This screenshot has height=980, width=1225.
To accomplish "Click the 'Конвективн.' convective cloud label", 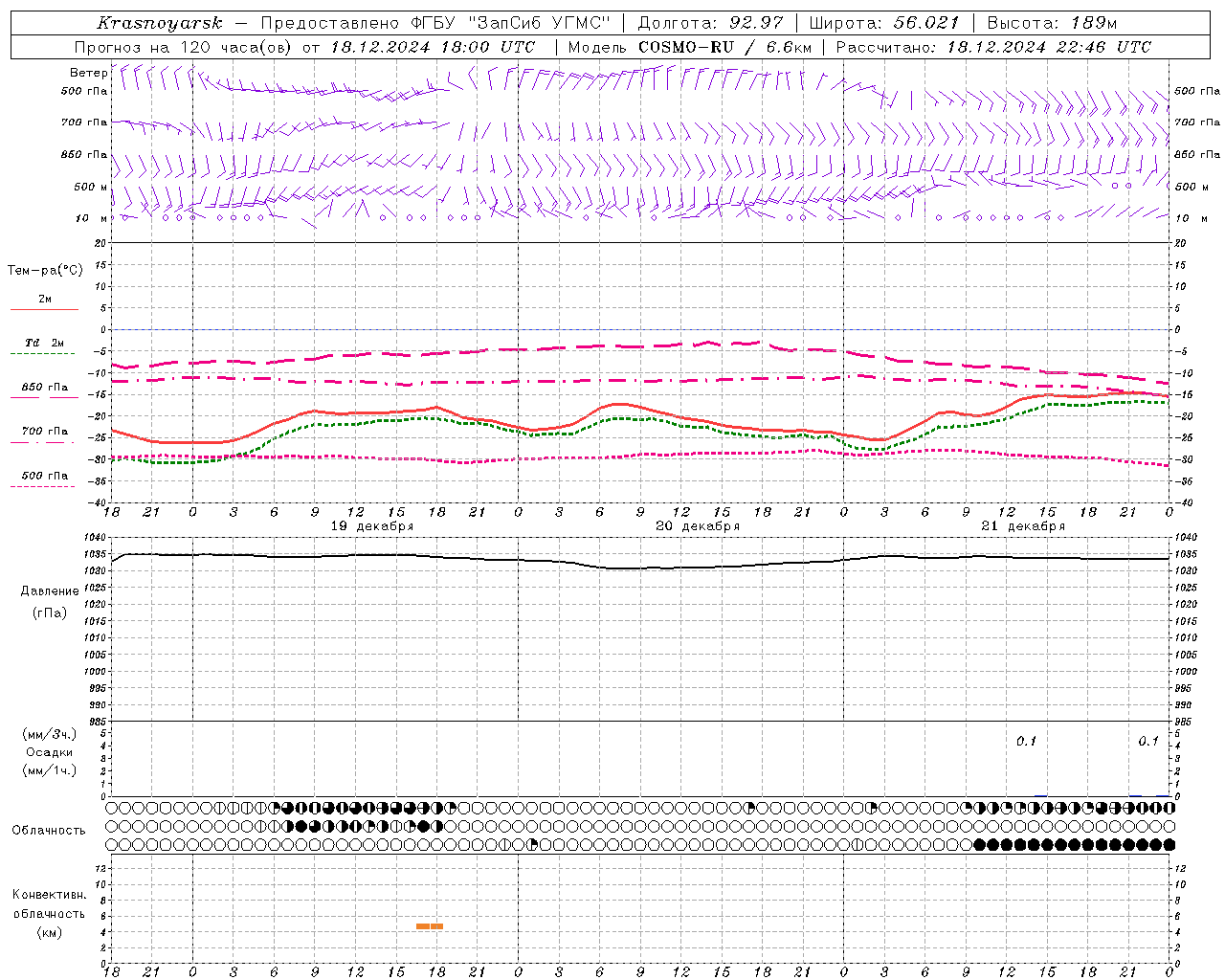I will pos(50,895).
